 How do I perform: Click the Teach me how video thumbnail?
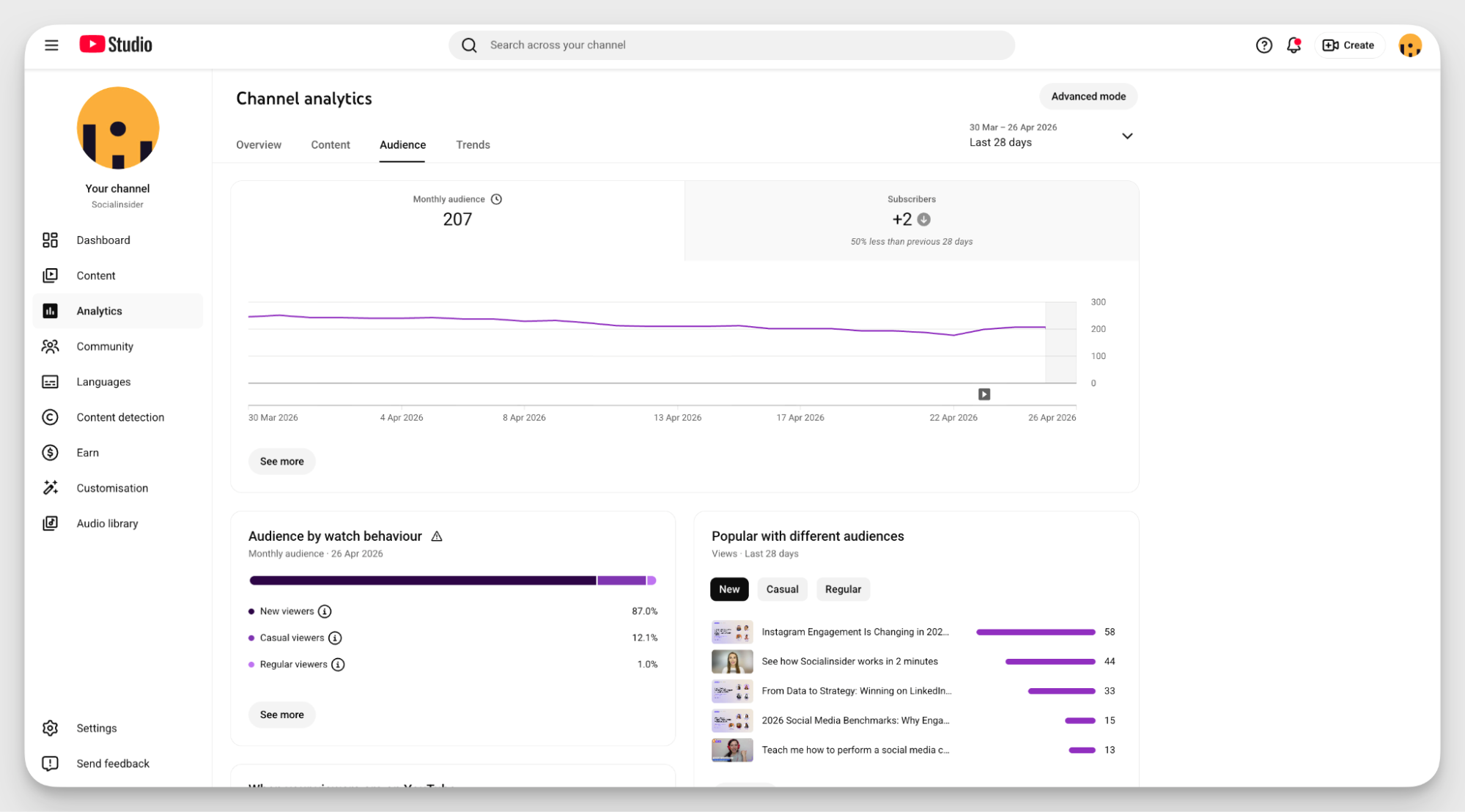(x=732, y=750)
